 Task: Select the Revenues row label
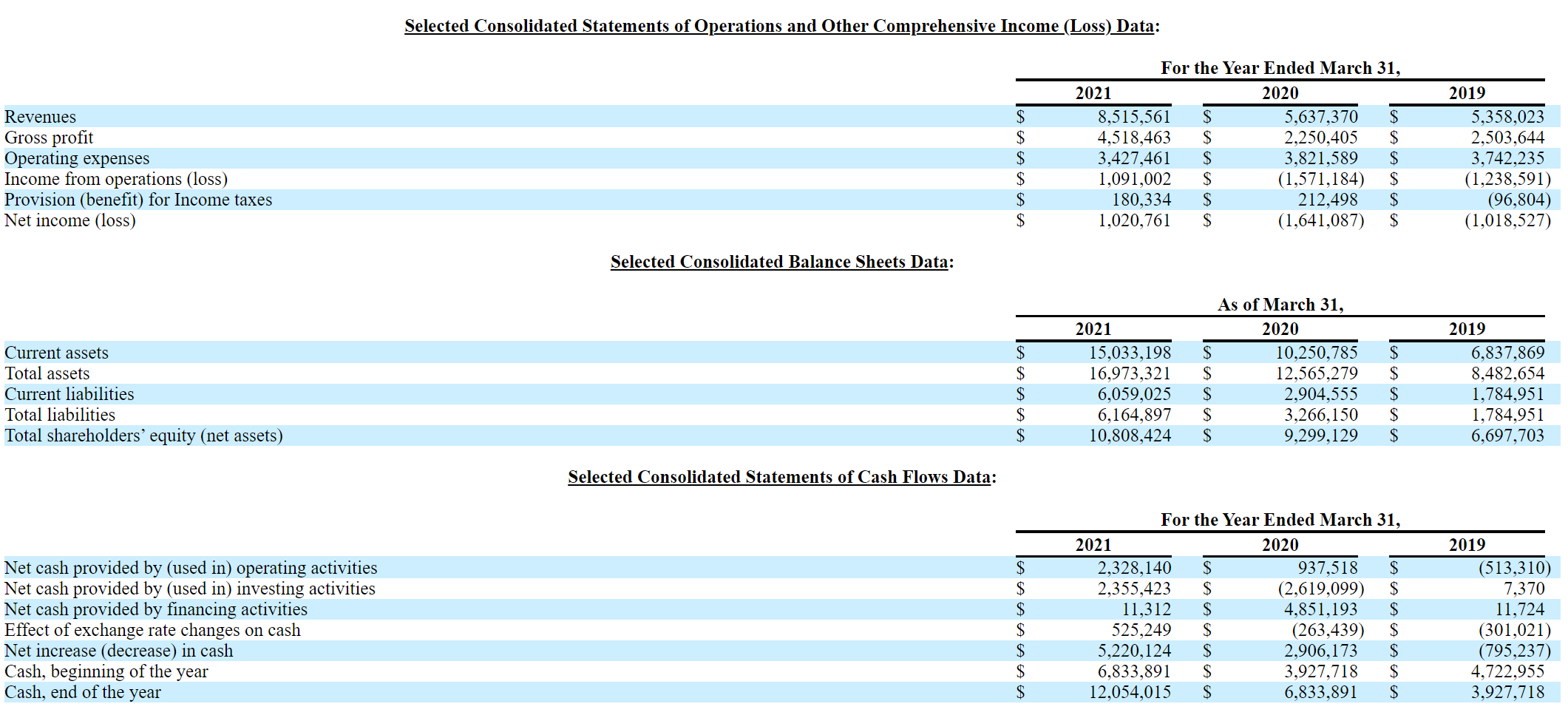click(x=41, y=117)
